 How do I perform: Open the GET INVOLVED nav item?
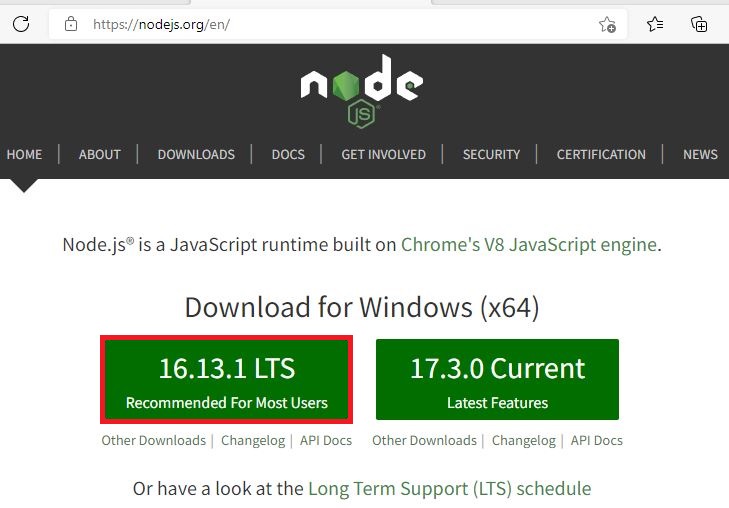point(384,154)
